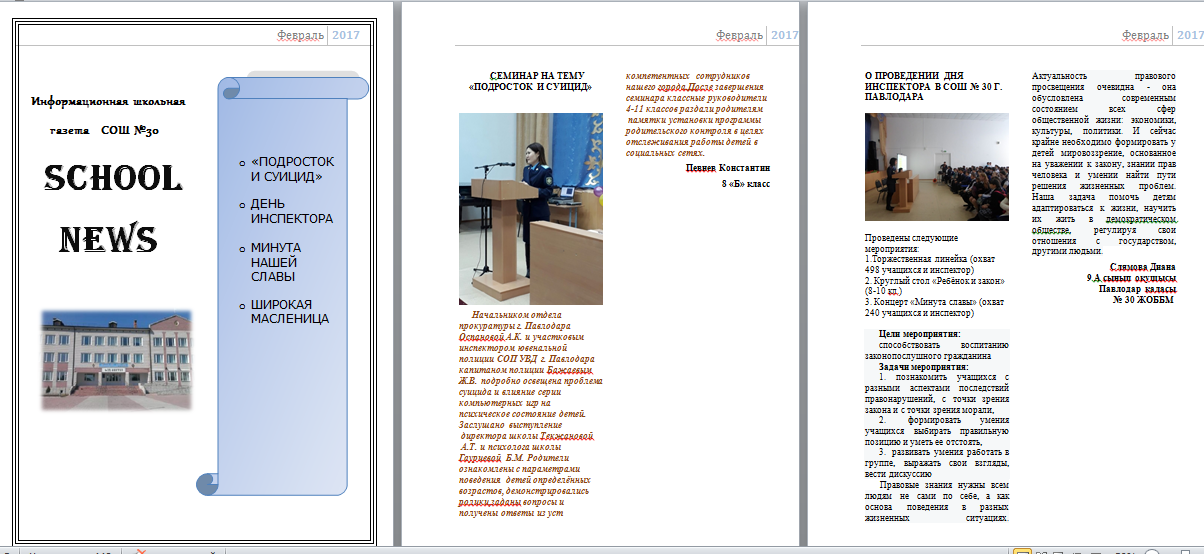Open Full Screen Reading view
This screenshot has height=554, width=1204.
pos(1041,551)
